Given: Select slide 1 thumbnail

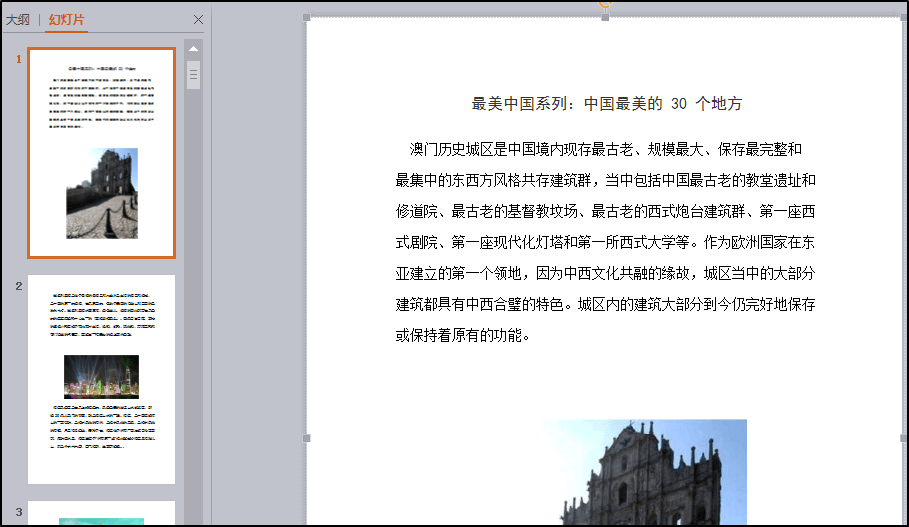Looking at the screenshot, I should pos(101,152).
